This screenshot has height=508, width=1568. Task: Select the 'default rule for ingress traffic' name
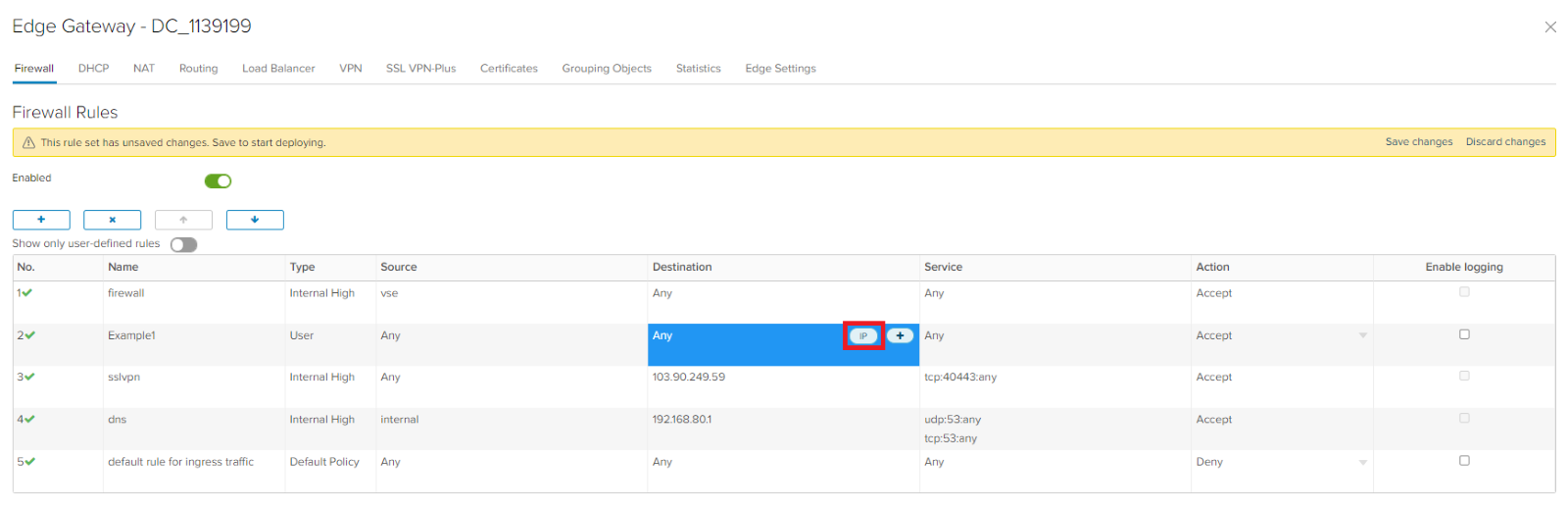coord(180,462)
